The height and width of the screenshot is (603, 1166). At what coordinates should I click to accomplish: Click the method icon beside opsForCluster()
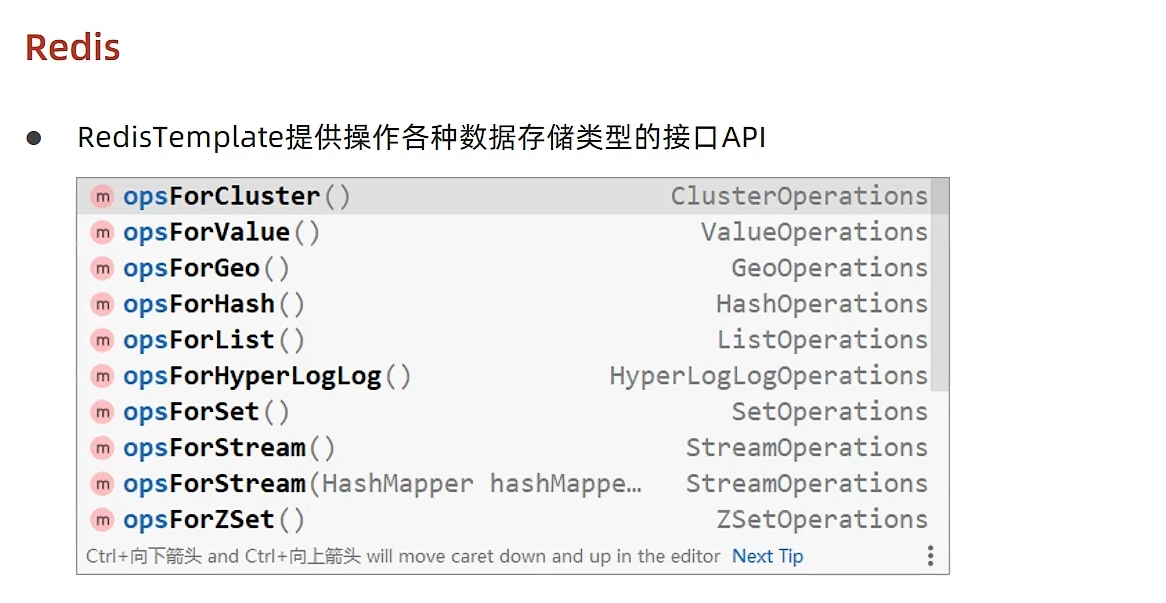click(102, 196)
